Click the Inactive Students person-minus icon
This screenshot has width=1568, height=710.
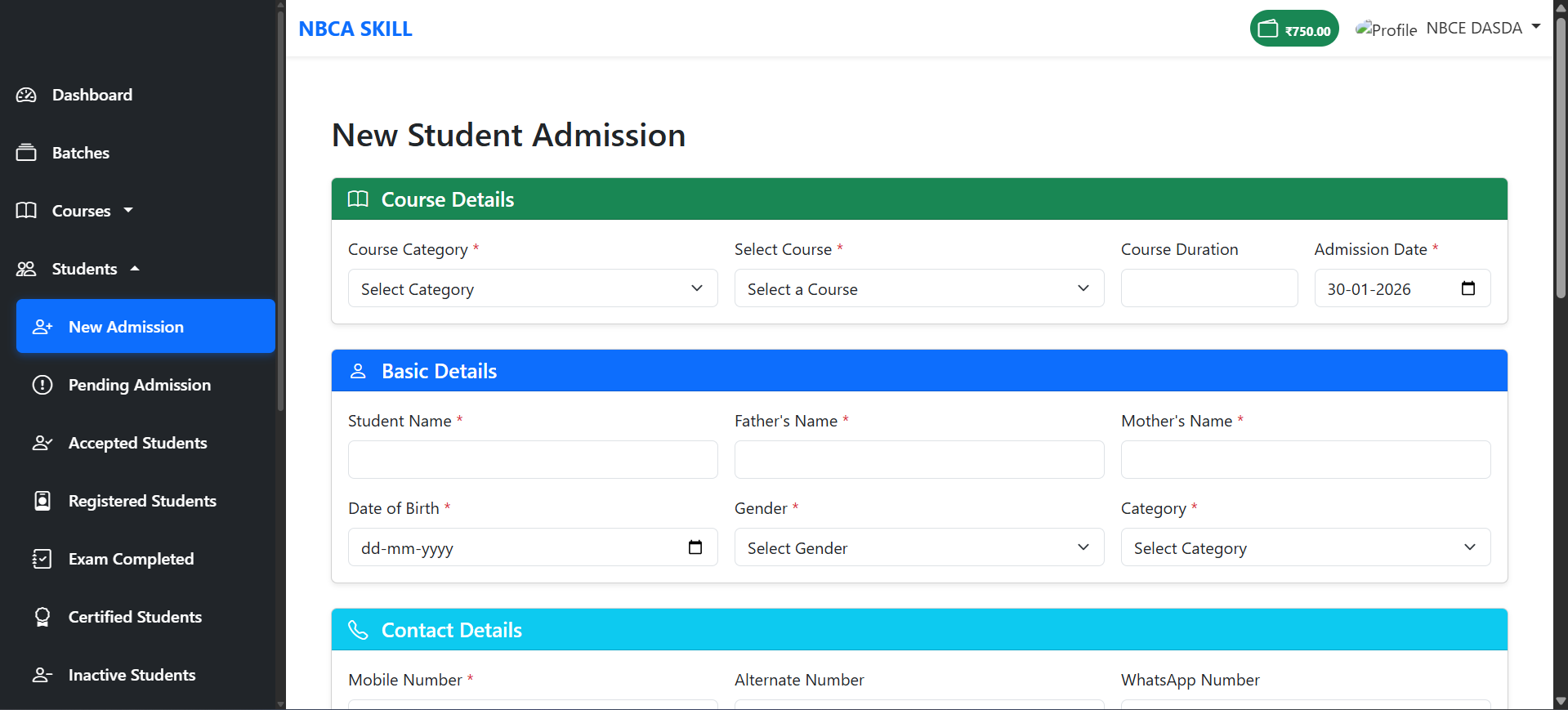(42, 675)
